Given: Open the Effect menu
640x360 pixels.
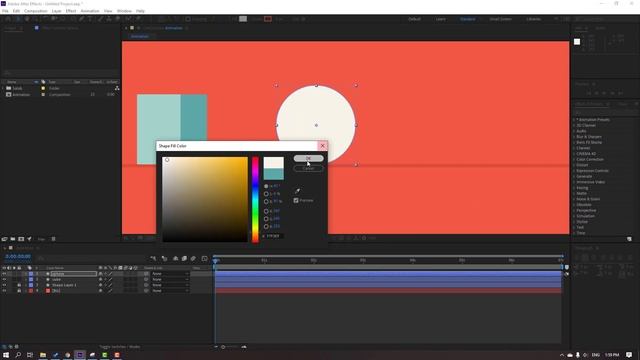Looking at the screenshot, I should 71,11.
